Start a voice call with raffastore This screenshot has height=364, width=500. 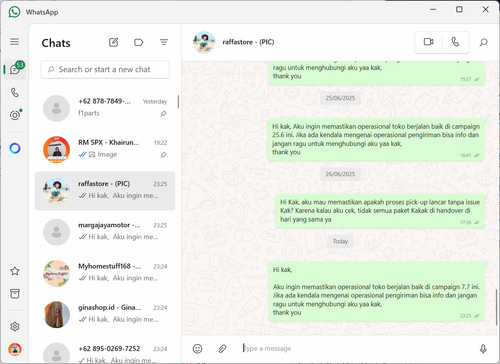(455, 42)
